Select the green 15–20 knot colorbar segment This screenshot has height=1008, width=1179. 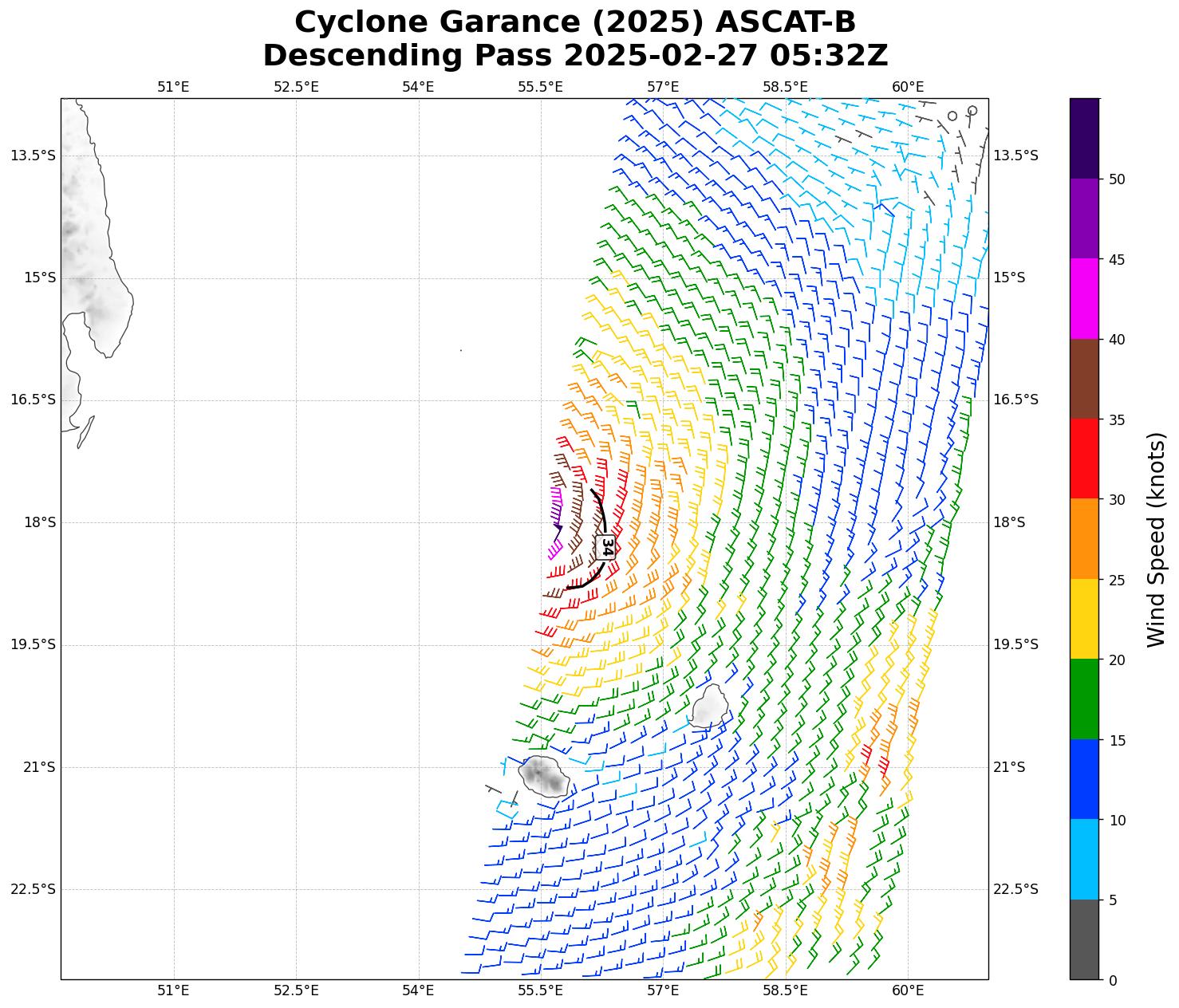point(1084,699)
